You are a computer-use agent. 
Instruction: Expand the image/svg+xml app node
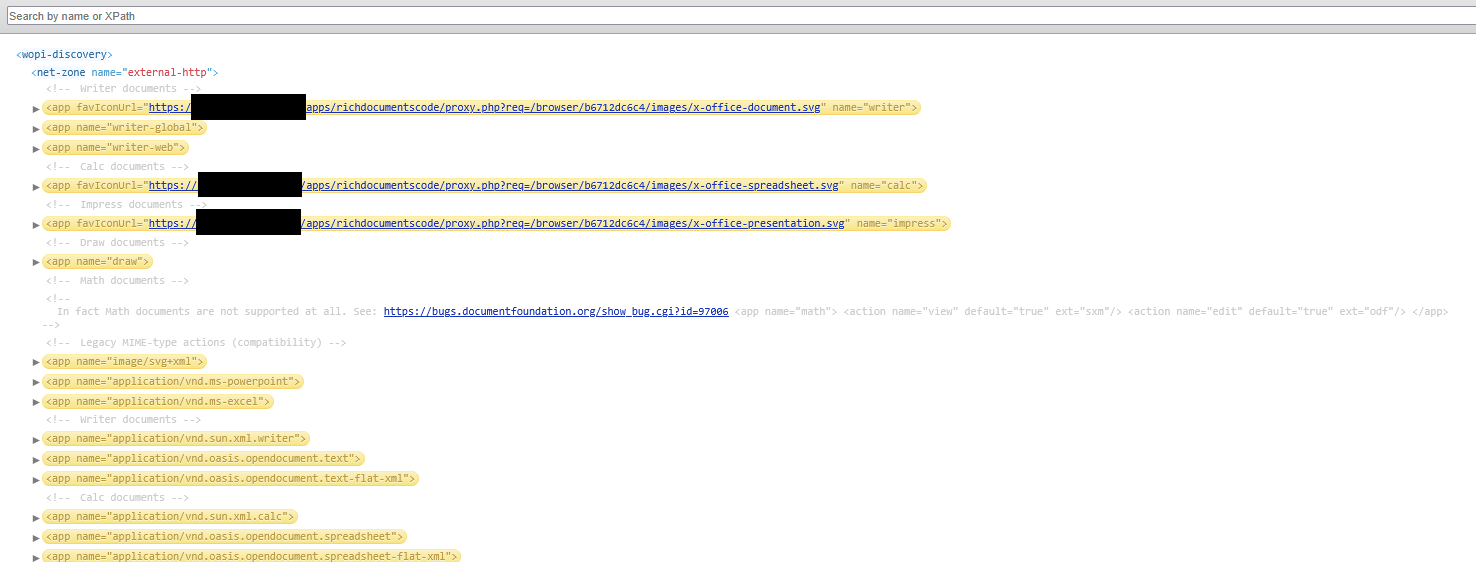click(x=37, y=362)
